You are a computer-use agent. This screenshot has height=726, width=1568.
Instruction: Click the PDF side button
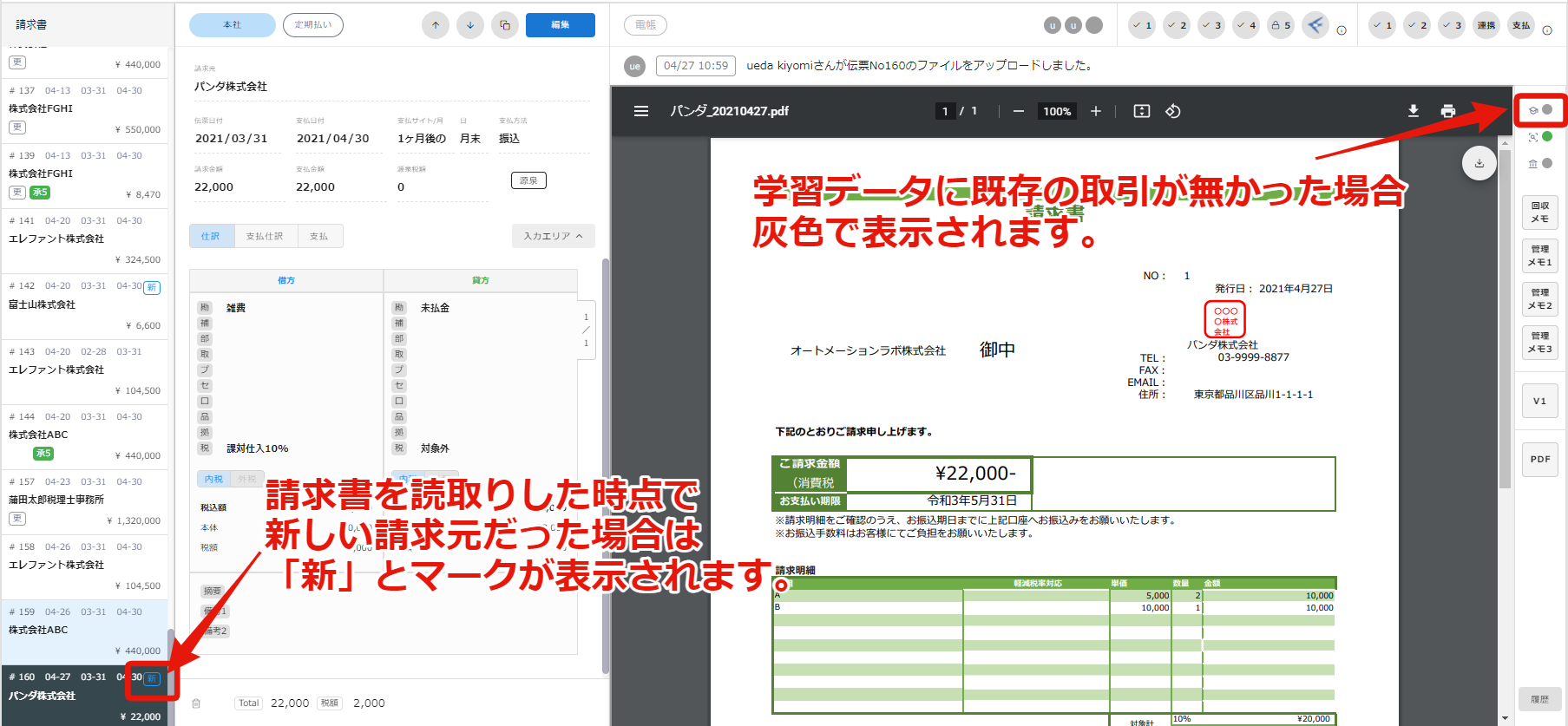(x=1540, y=459)
